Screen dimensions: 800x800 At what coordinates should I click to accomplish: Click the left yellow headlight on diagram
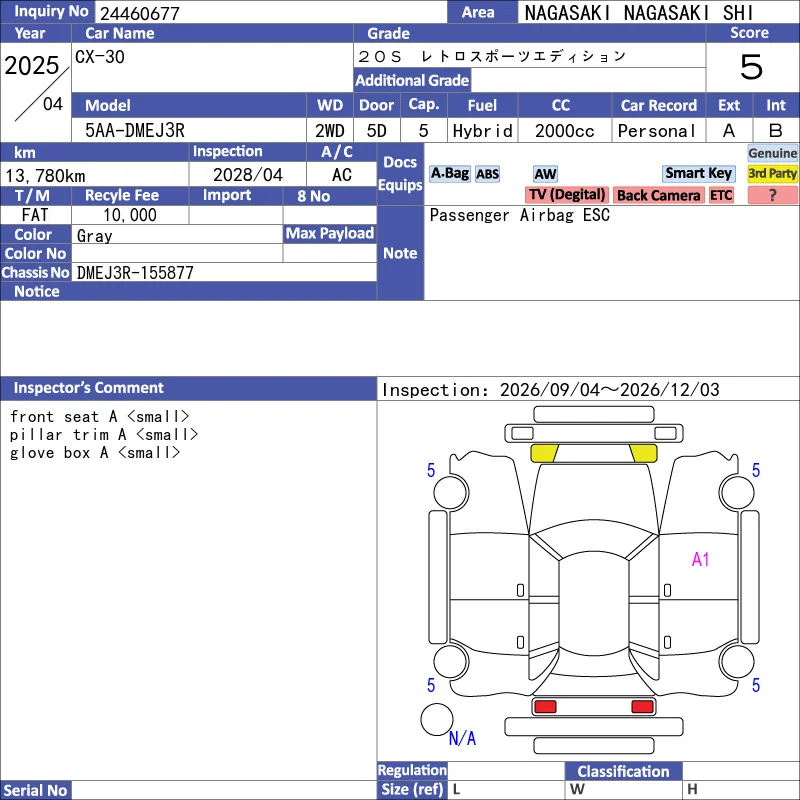click(x=544, y=453)
